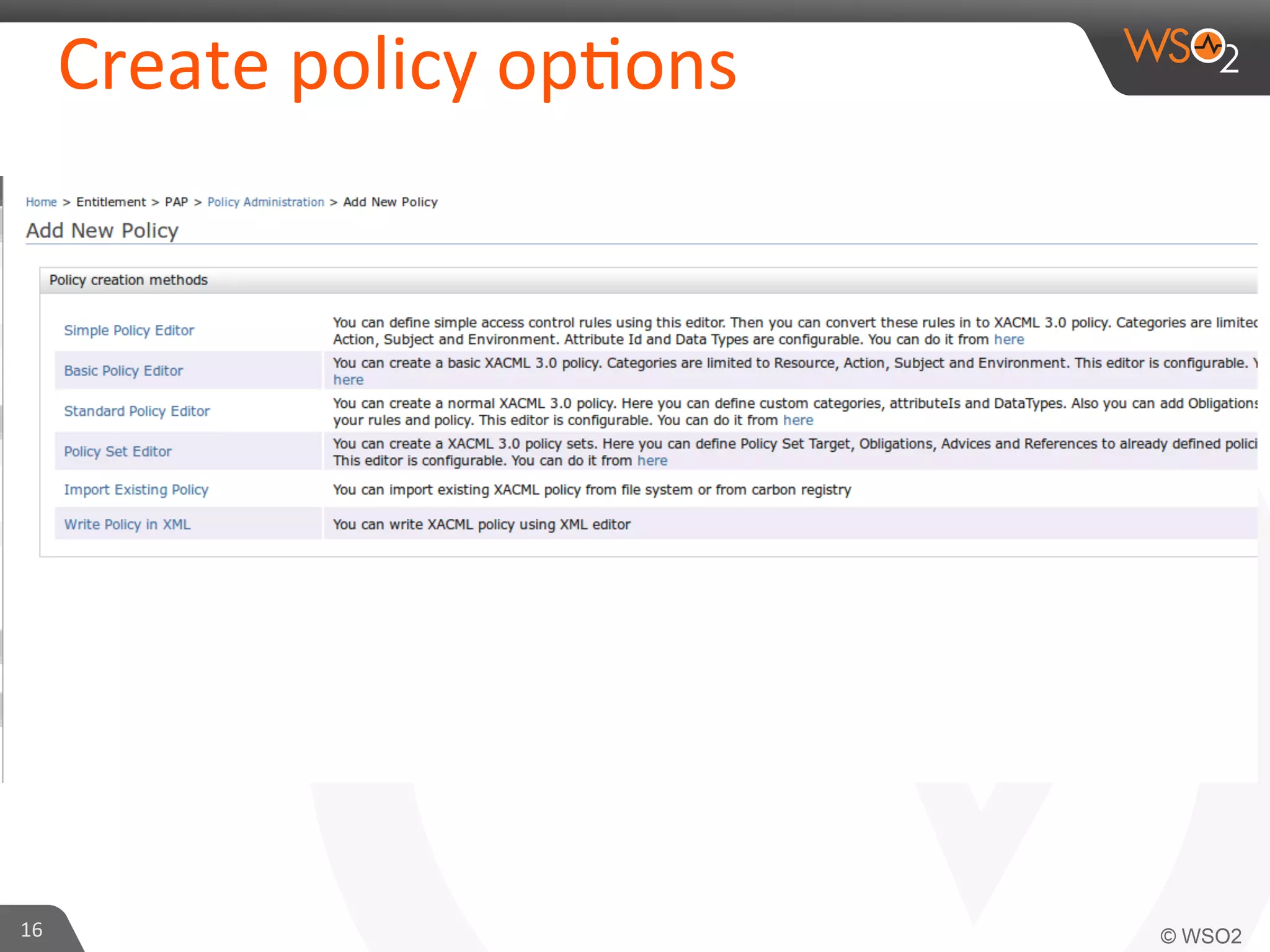1270x952 pixels.
Task: Open the Policy Set Editor link
Action: [x=118, y=451]
